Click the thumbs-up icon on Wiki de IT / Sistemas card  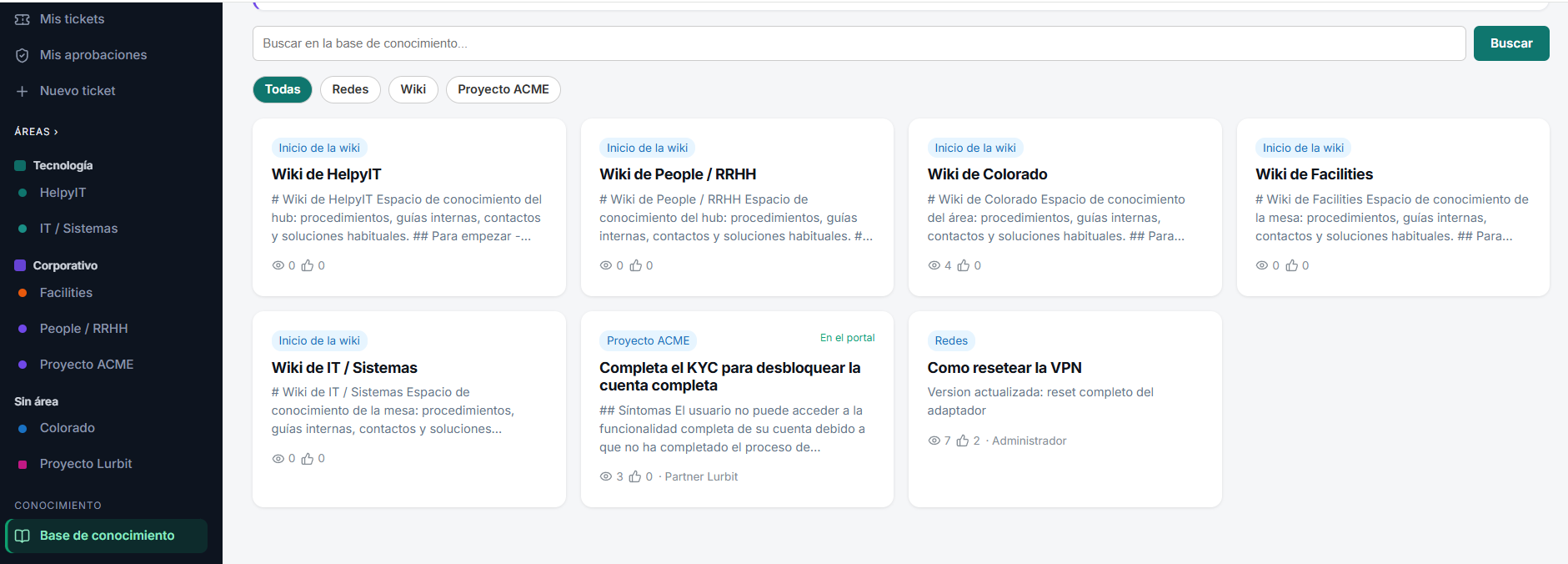click(308, 459)
